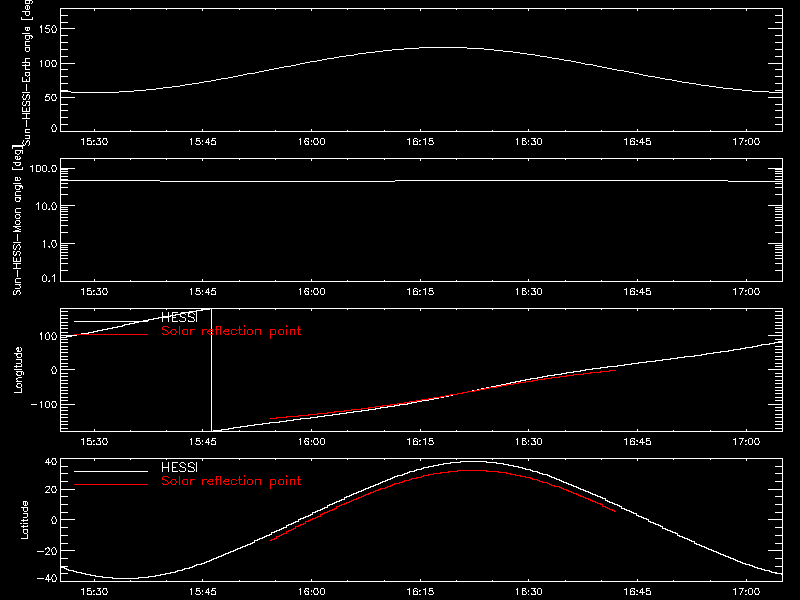
Task: Click tick value 50 on Sun-HESSI-Earth axis
Action: (x=52, y=97)
